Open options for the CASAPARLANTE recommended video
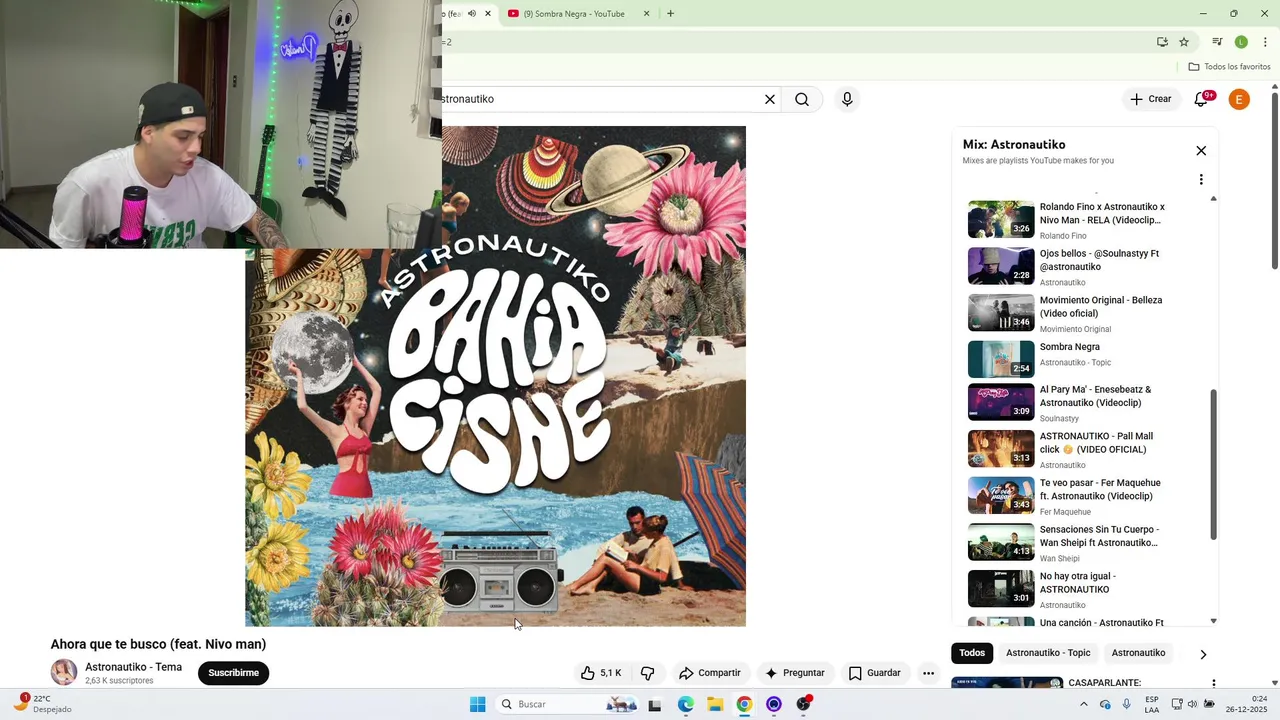Viewport: 1280px width, 720px height. (1213, 685)
